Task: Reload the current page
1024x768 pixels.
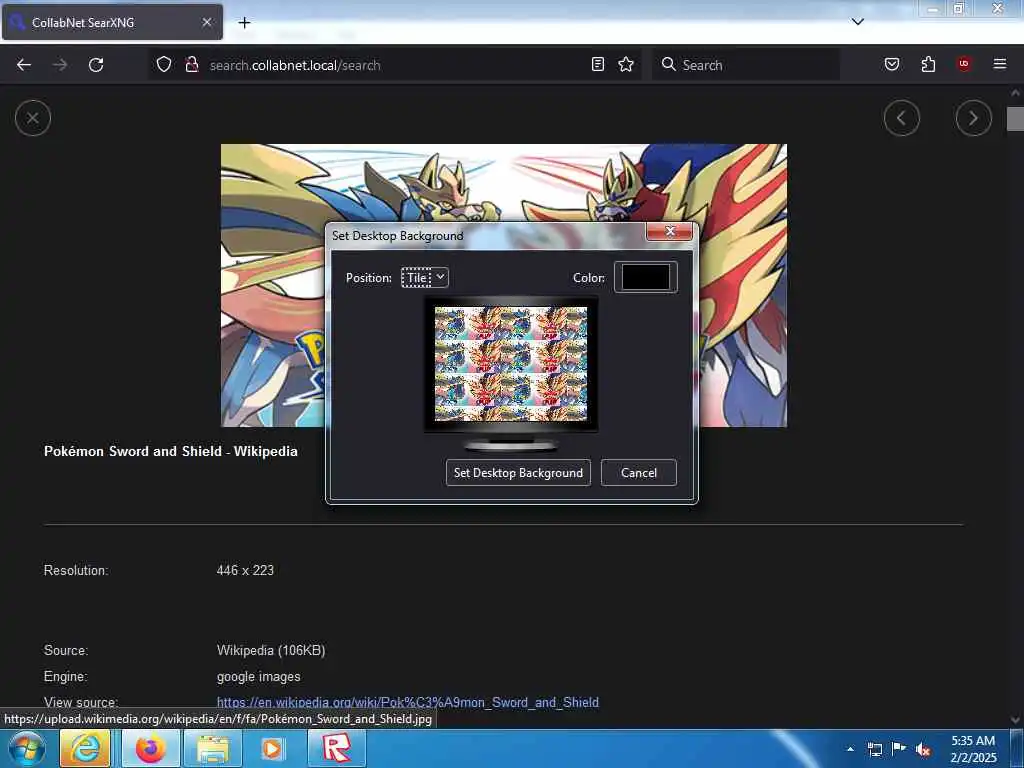Action: (96, 65)
